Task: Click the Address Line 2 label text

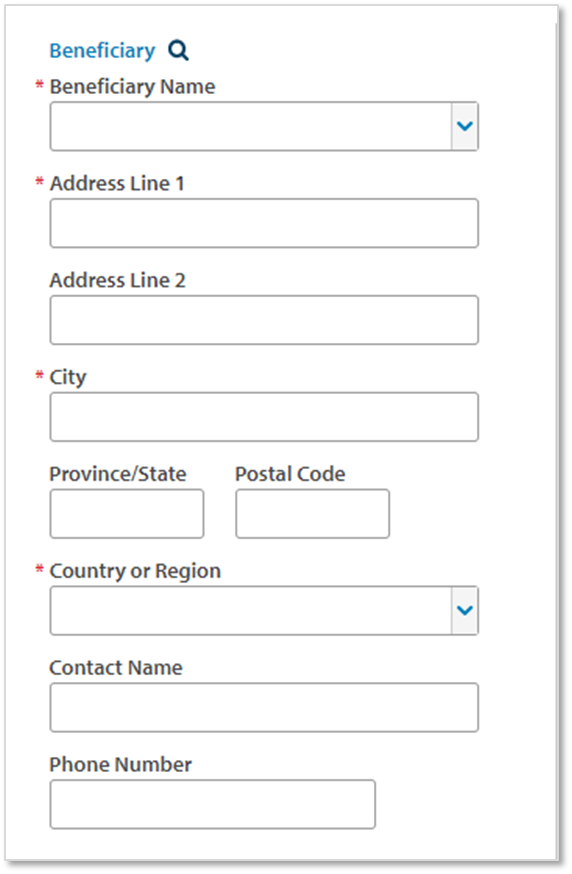Action: [118, 280]
